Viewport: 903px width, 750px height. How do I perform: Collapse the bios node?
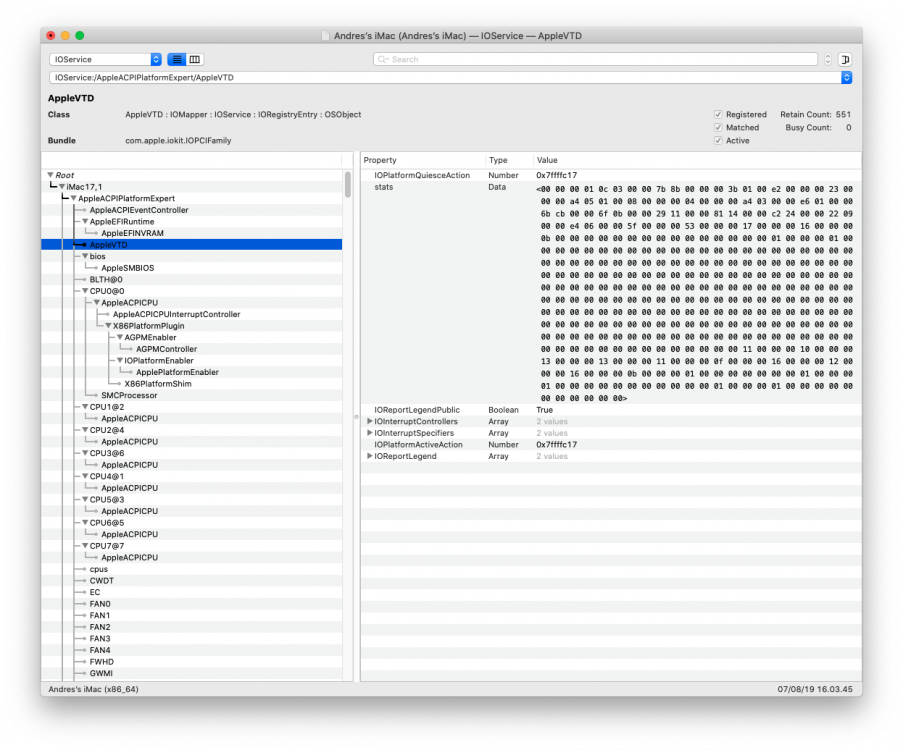(x=85, y=256)
